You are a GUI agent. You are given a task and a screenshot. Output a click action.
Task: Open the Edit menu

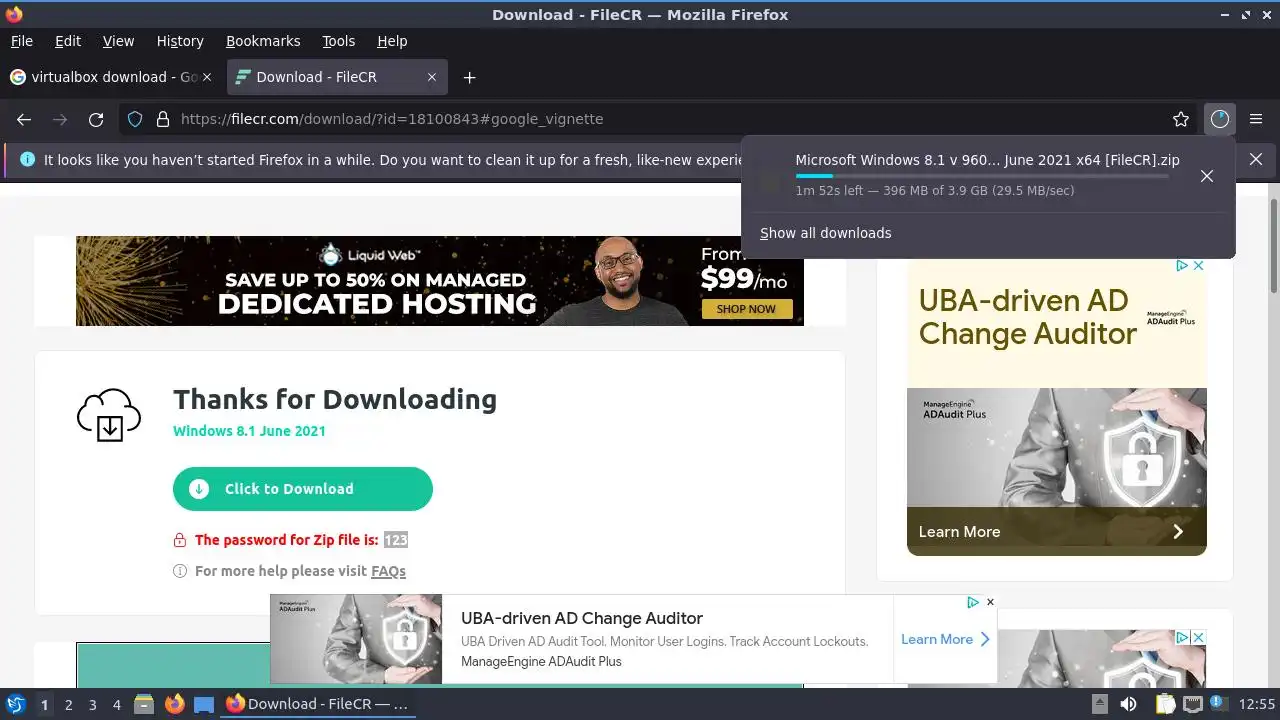[68, 41]
